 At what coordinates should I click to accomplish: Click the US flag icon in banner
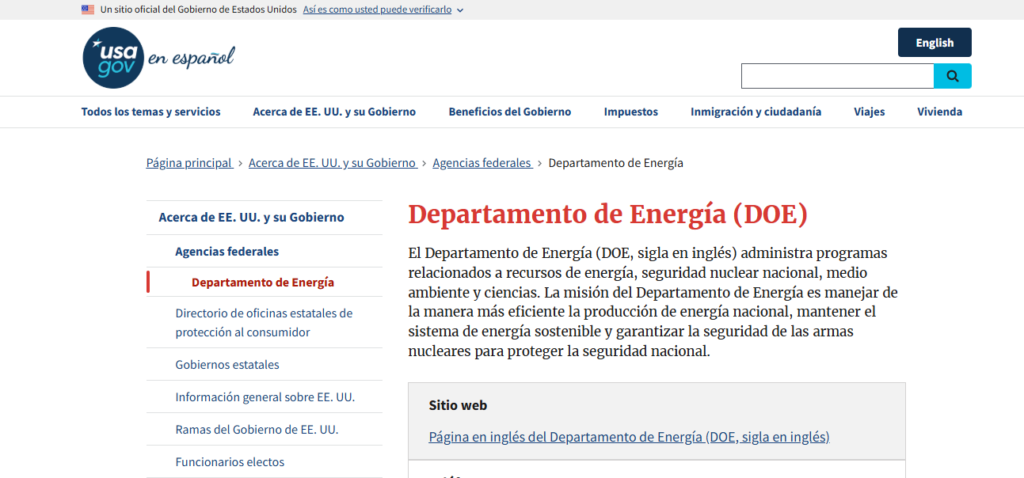pos(88,9)
